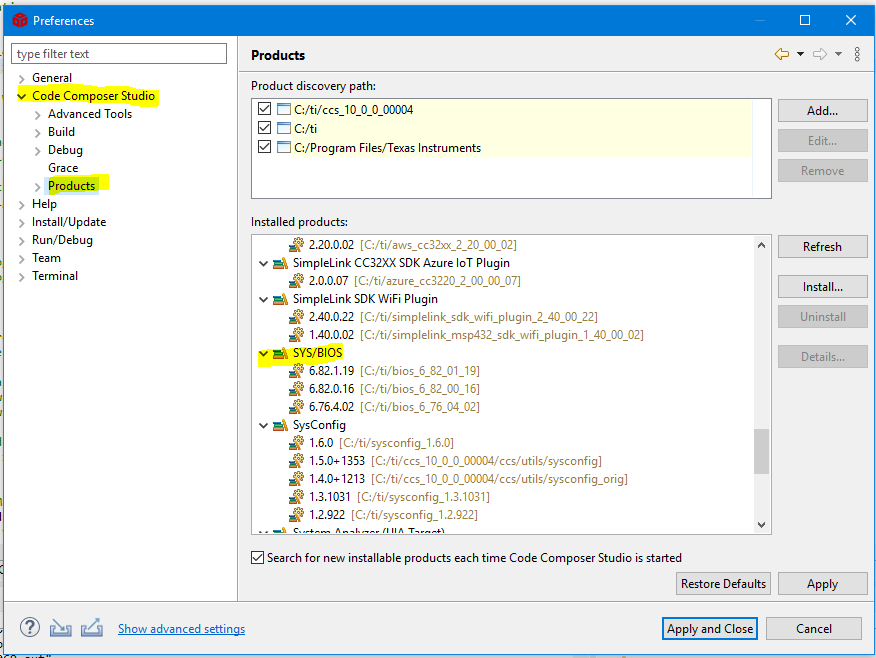Click the SYS/BIOS product group icon
The width and height of the screenshot is (876, 658).
[x=280, y=353]
